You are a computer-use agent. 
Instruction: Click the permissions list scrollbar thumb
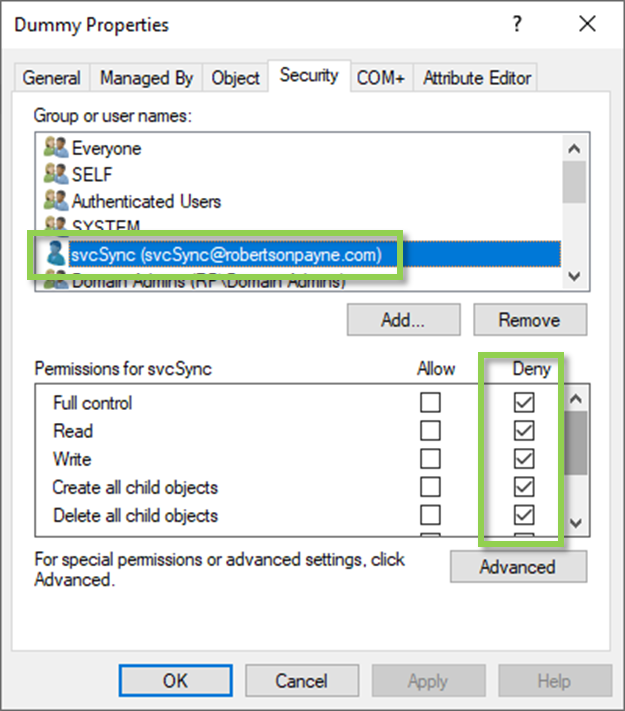click(576, 443)
